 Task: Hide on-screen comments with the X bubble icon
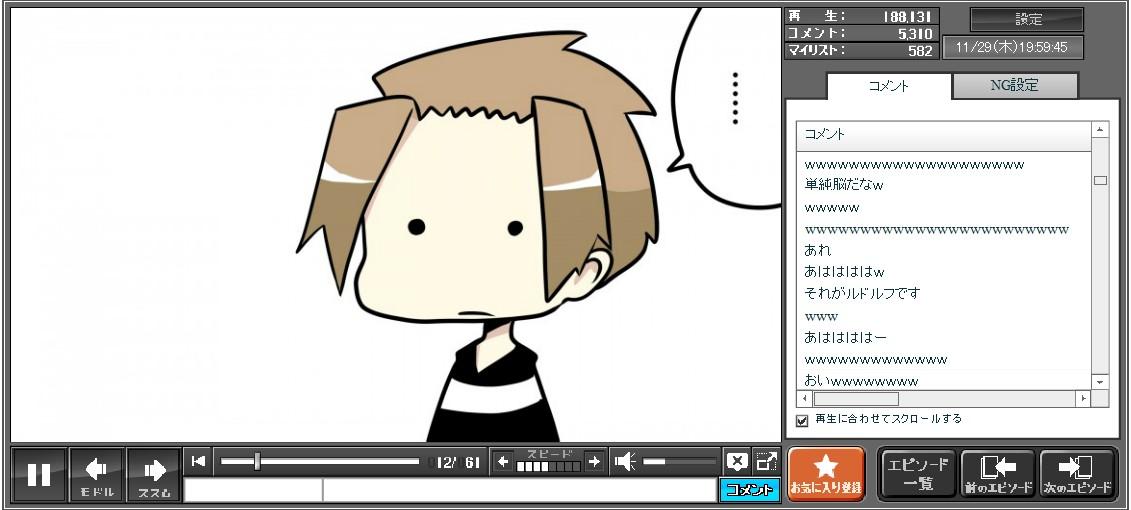(737, 461)
